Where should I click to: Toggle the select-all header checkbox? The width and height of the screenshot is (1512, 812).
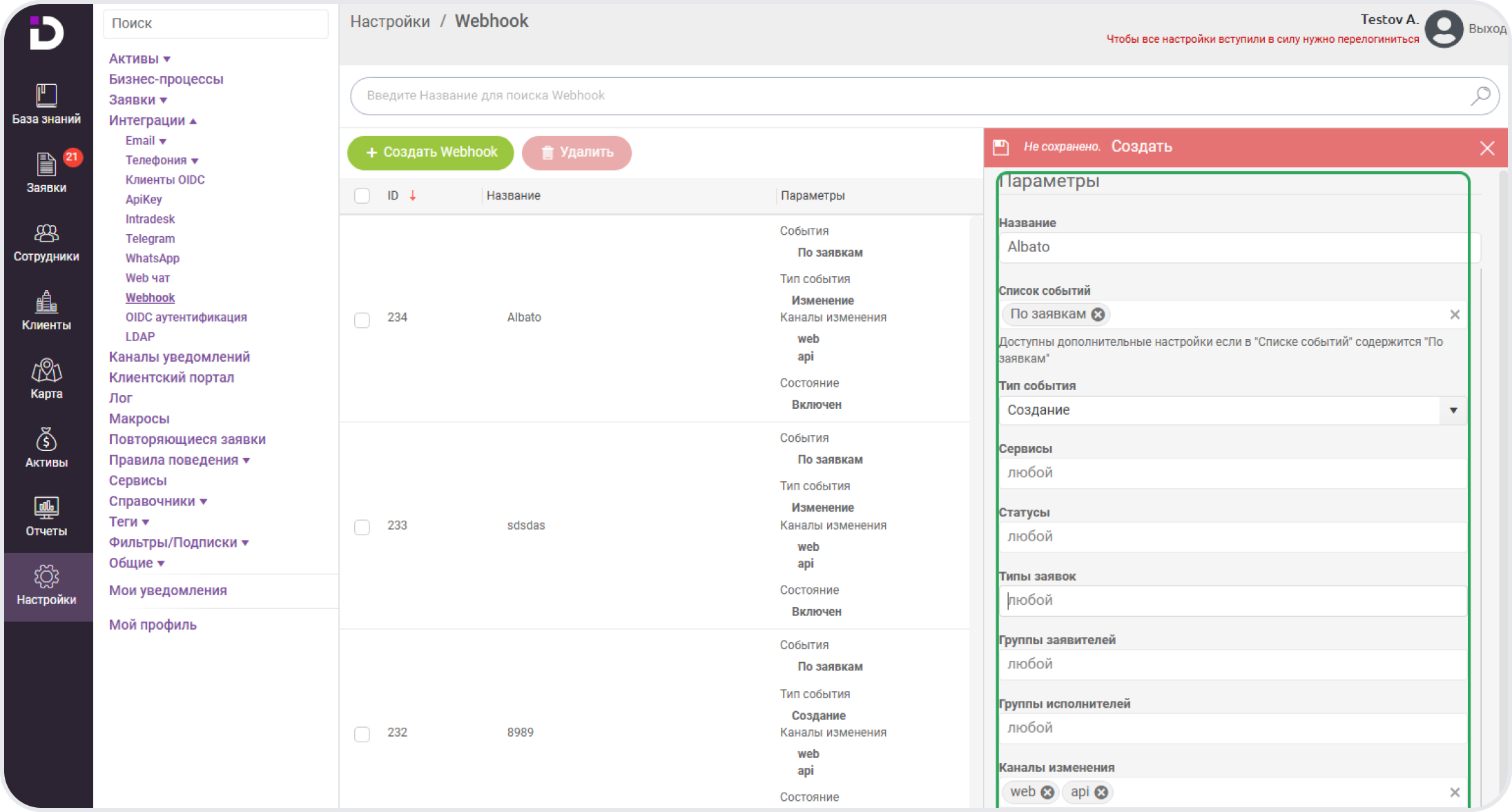(362, 196)
